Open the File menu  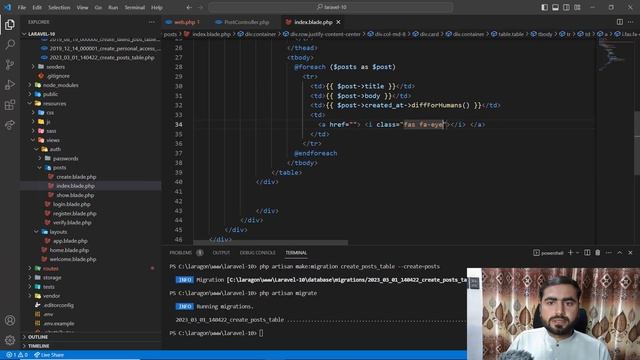click(x=22, y=7)
